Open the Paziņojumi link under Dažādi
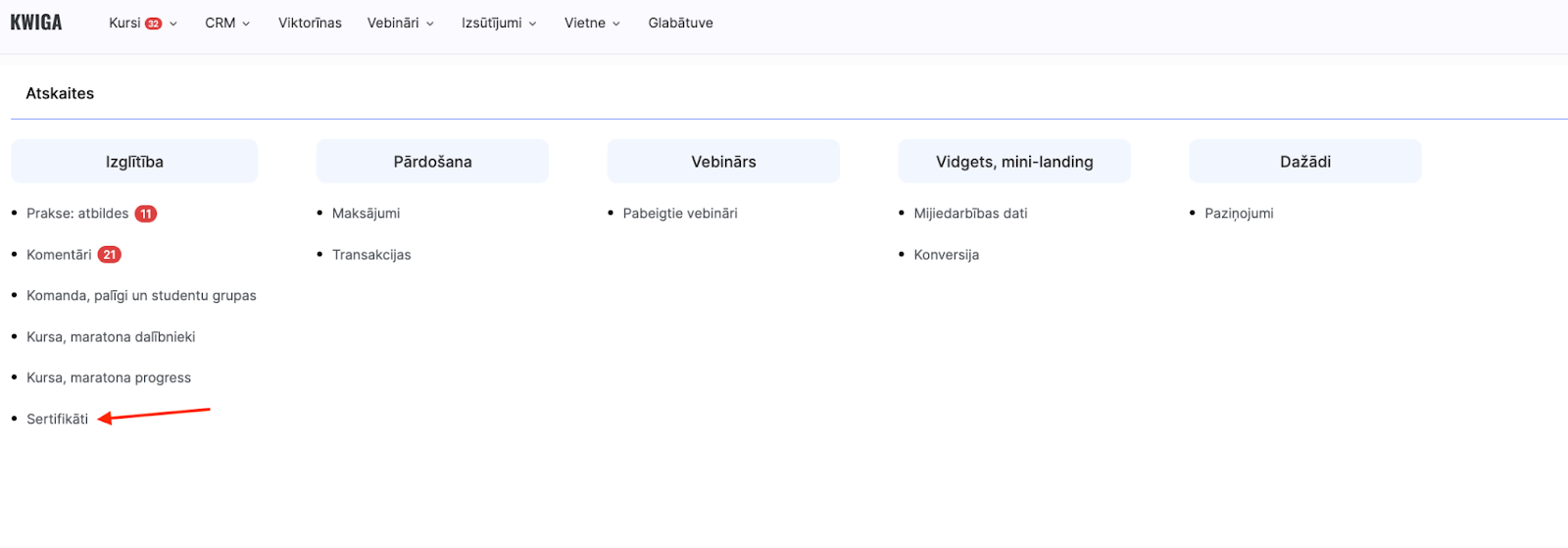Image resolution: width=1568 pixels, height=548 pixels. (x=1239, y=213)
